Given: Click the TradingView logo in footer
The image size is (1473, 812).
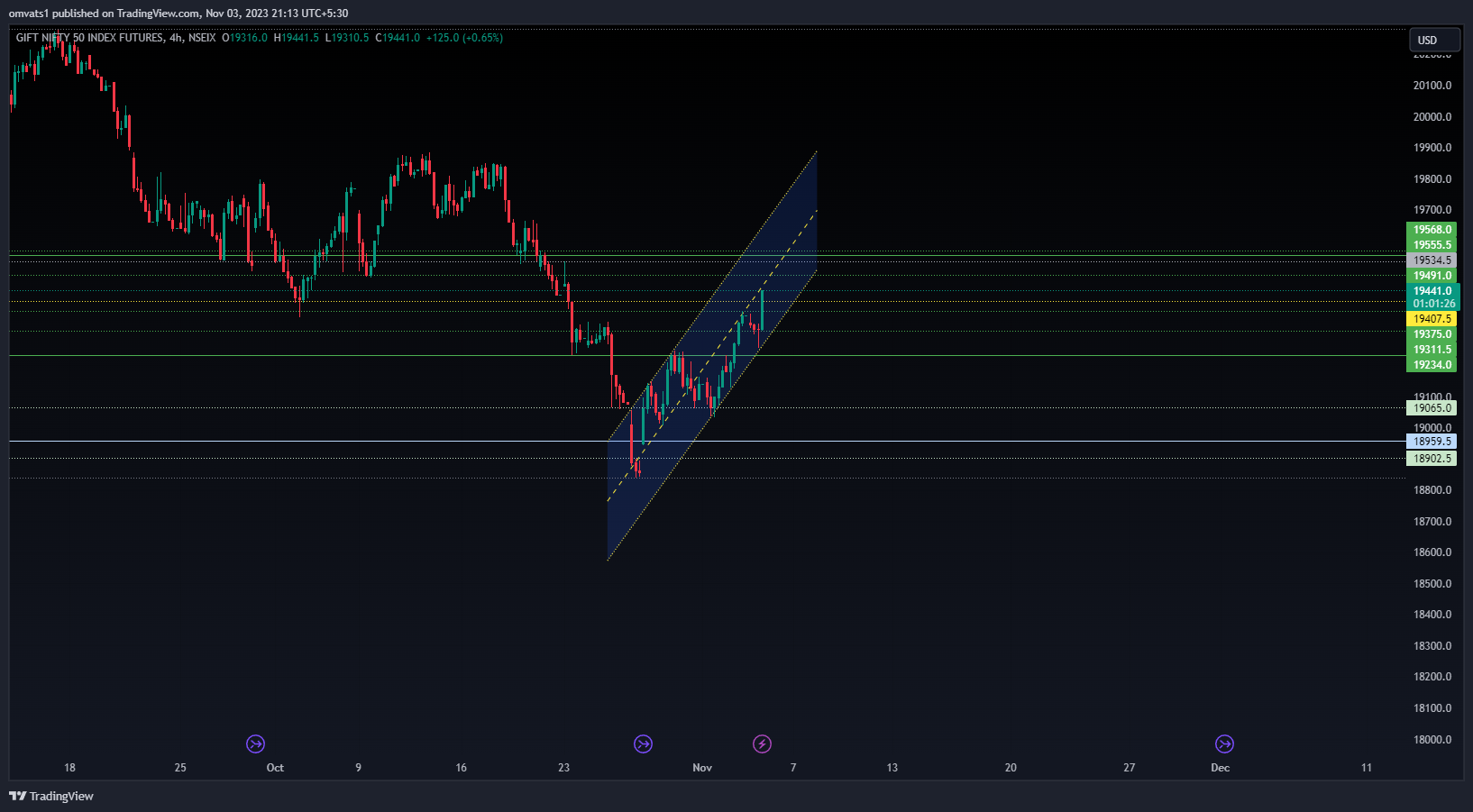Looking at the screenshot, I should click(x=51, y=796).
